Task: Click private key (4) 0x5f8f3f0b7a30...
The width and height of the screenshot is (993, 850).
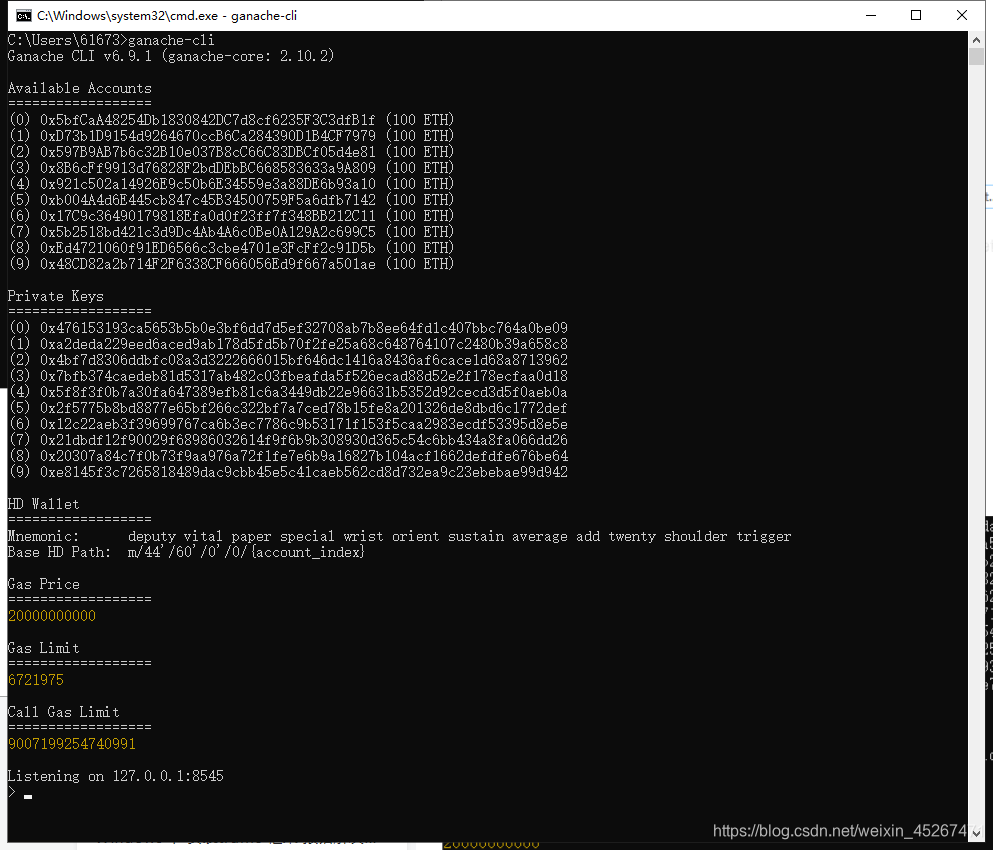Action: click(304, 391)
